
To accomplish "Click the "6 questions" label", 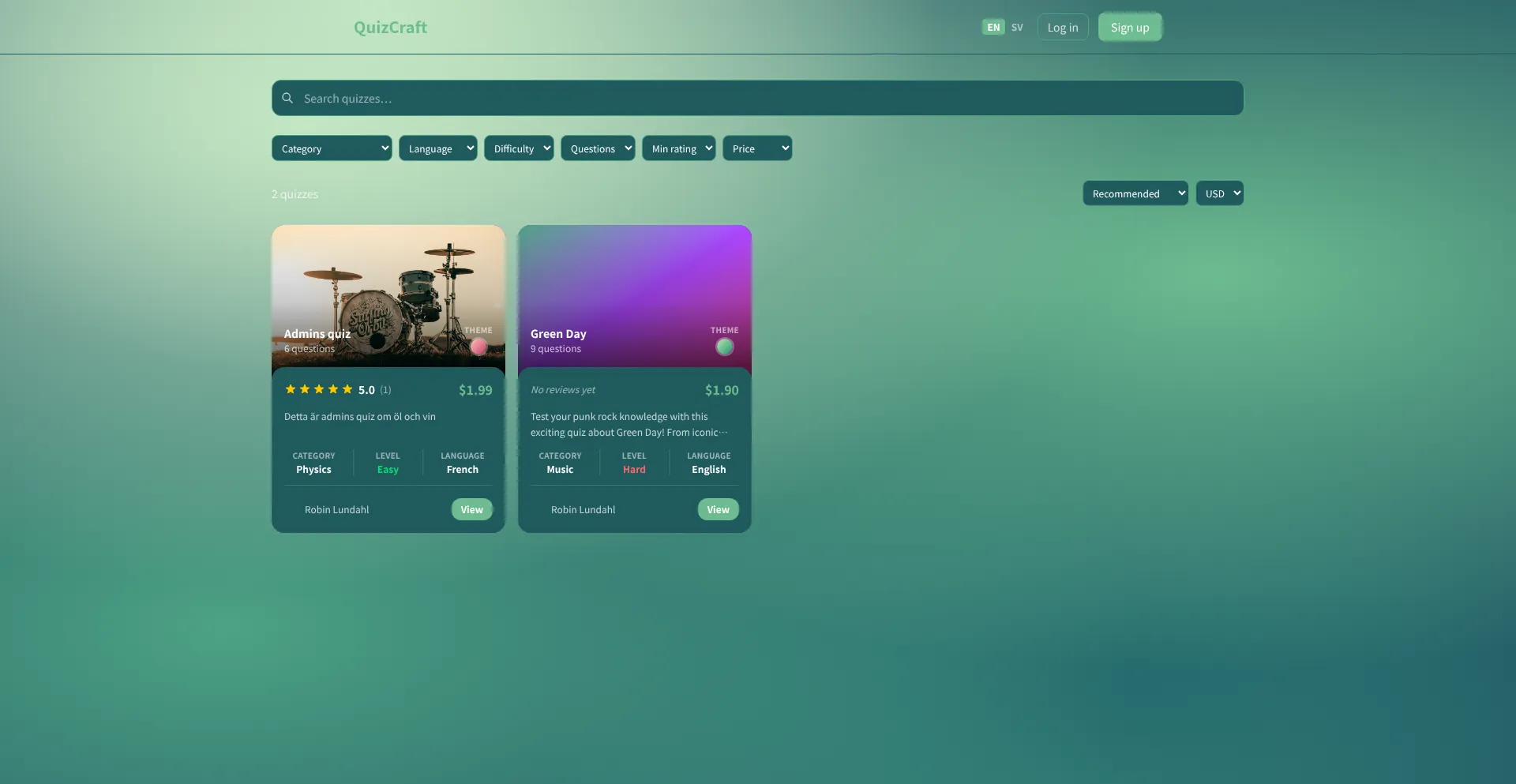I will click(310, 348).
